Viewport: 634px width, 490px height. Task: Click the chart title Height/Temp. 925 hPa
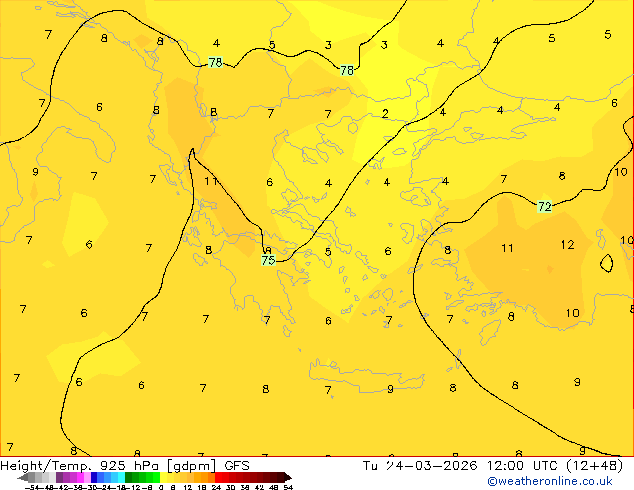(79, 466)
